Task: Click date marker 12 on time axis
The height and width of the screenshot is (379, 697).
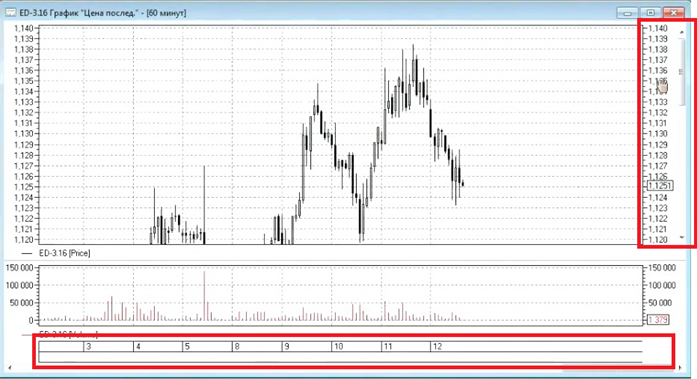Action: pos(437,347)
